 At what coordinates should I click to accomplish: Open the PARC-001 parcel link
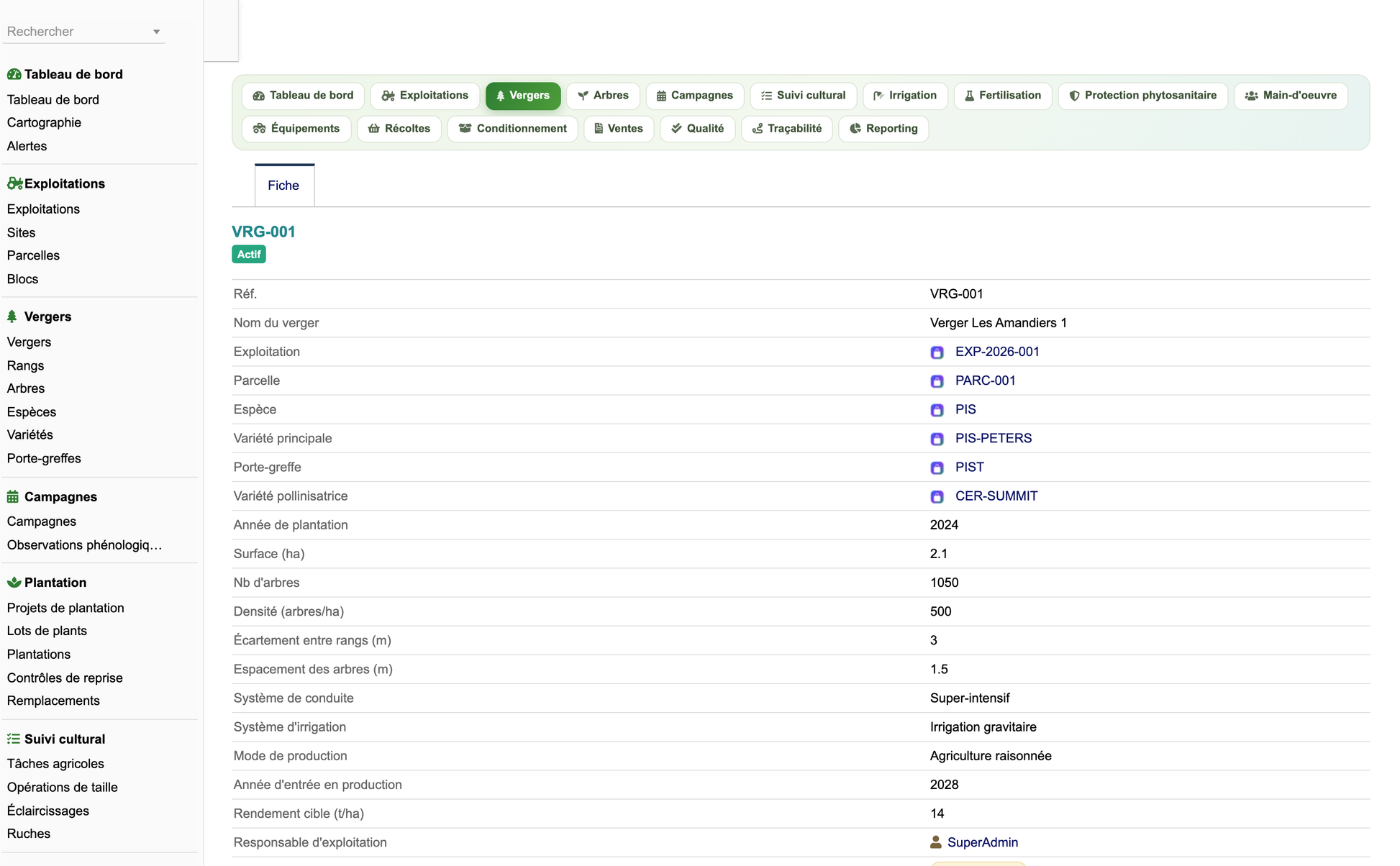coord(985,380)
